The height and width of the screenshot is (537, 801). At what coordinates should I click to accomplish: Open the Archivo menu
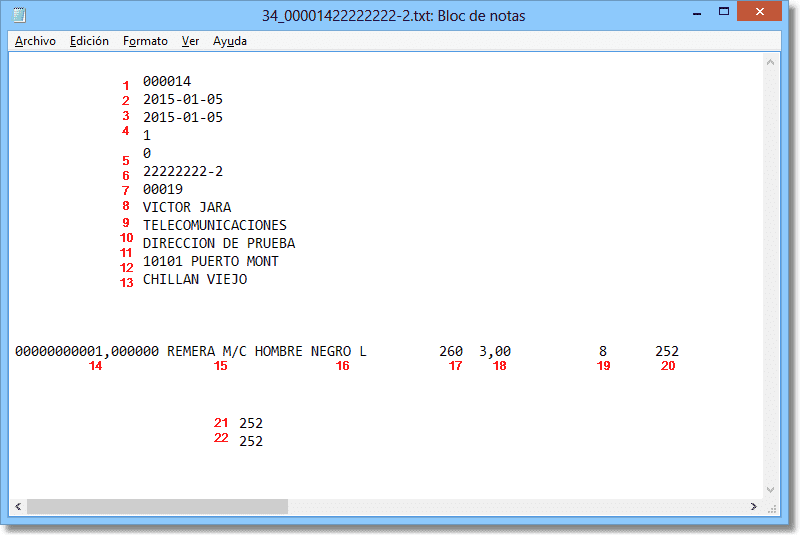point(35,41)
